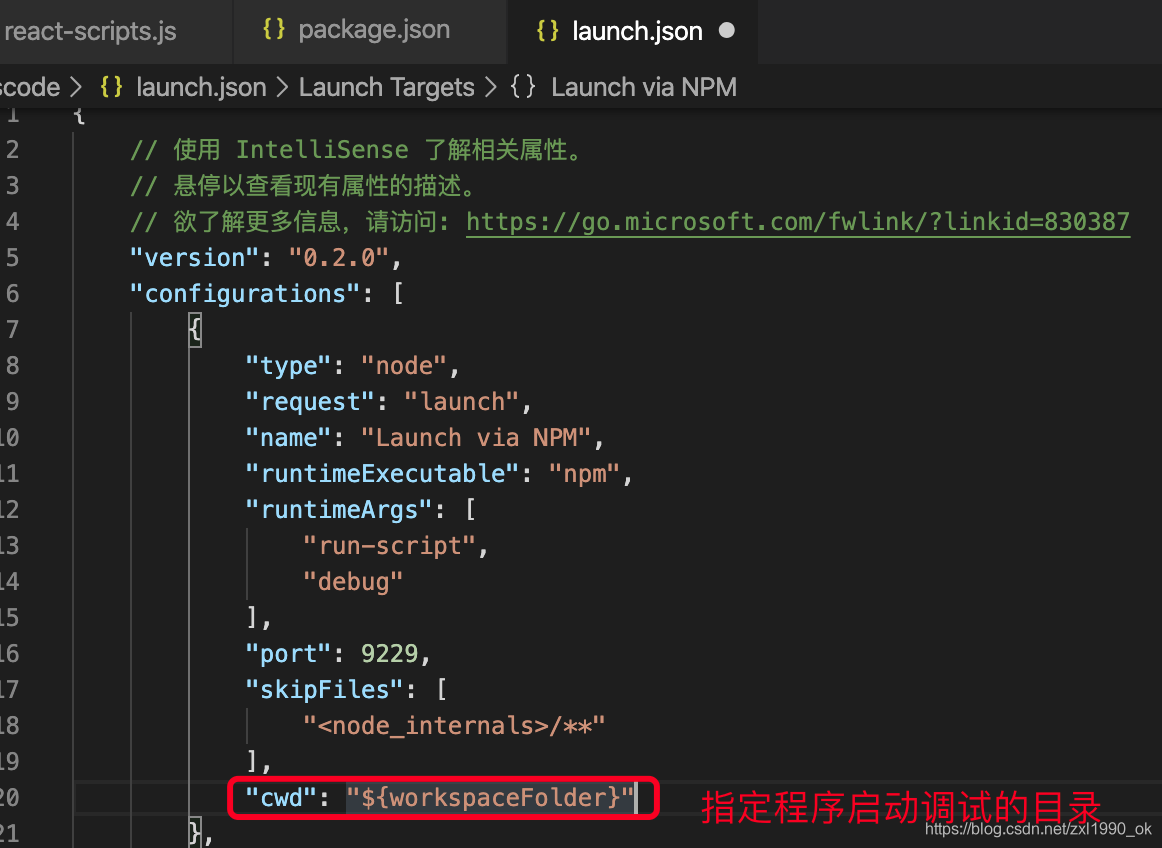
Task: Click the unsaved changes dot on launch.json tab
Action: [x=728, y=30]
